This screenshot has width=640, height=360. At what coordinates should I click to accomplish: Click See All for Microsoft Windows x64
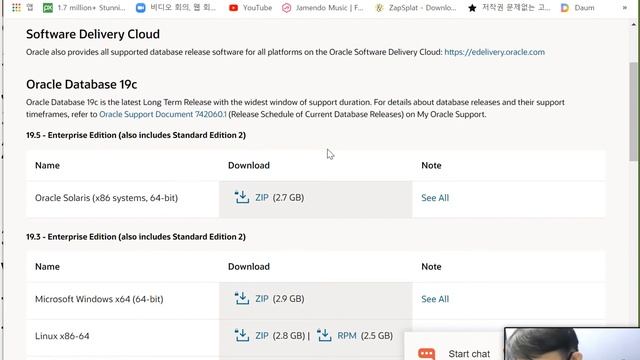click(x=435, y=299)
